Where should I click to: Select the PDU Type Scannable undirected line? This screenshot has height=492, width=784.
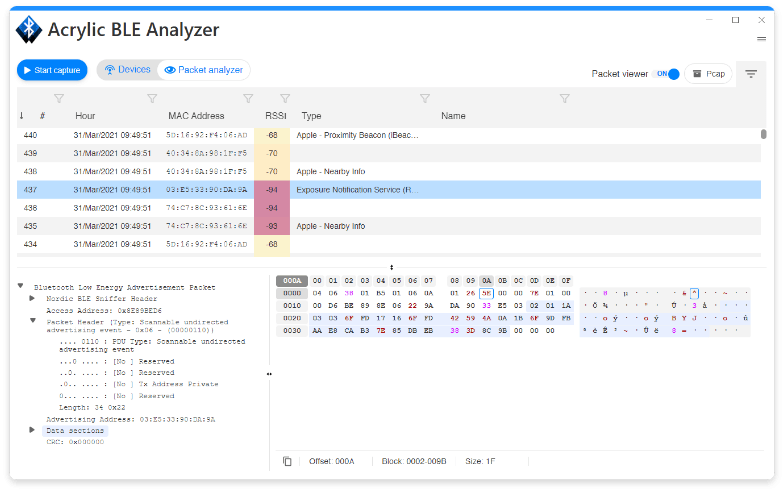(152, 346)
